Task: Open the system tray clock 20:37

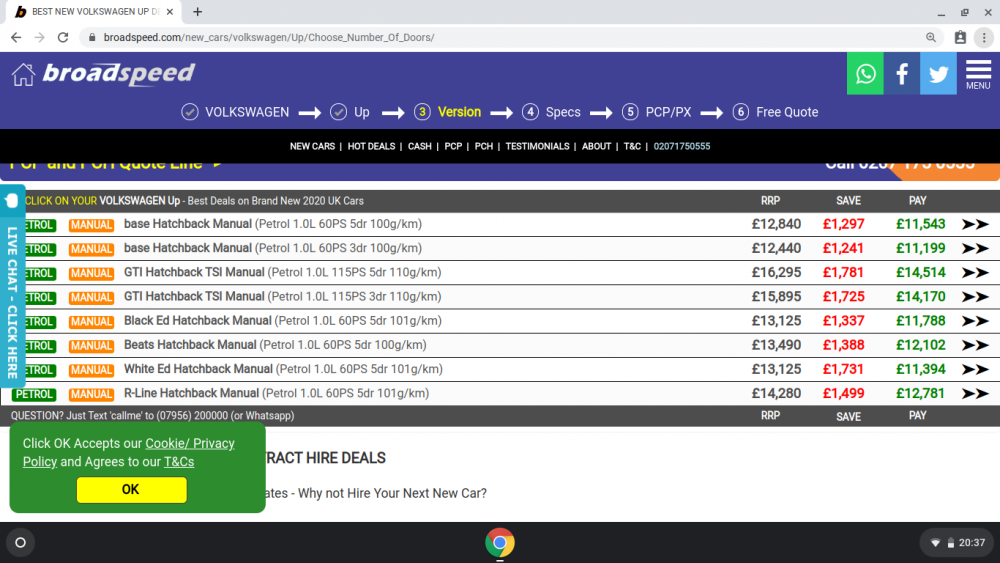Action: click(958, 543)
